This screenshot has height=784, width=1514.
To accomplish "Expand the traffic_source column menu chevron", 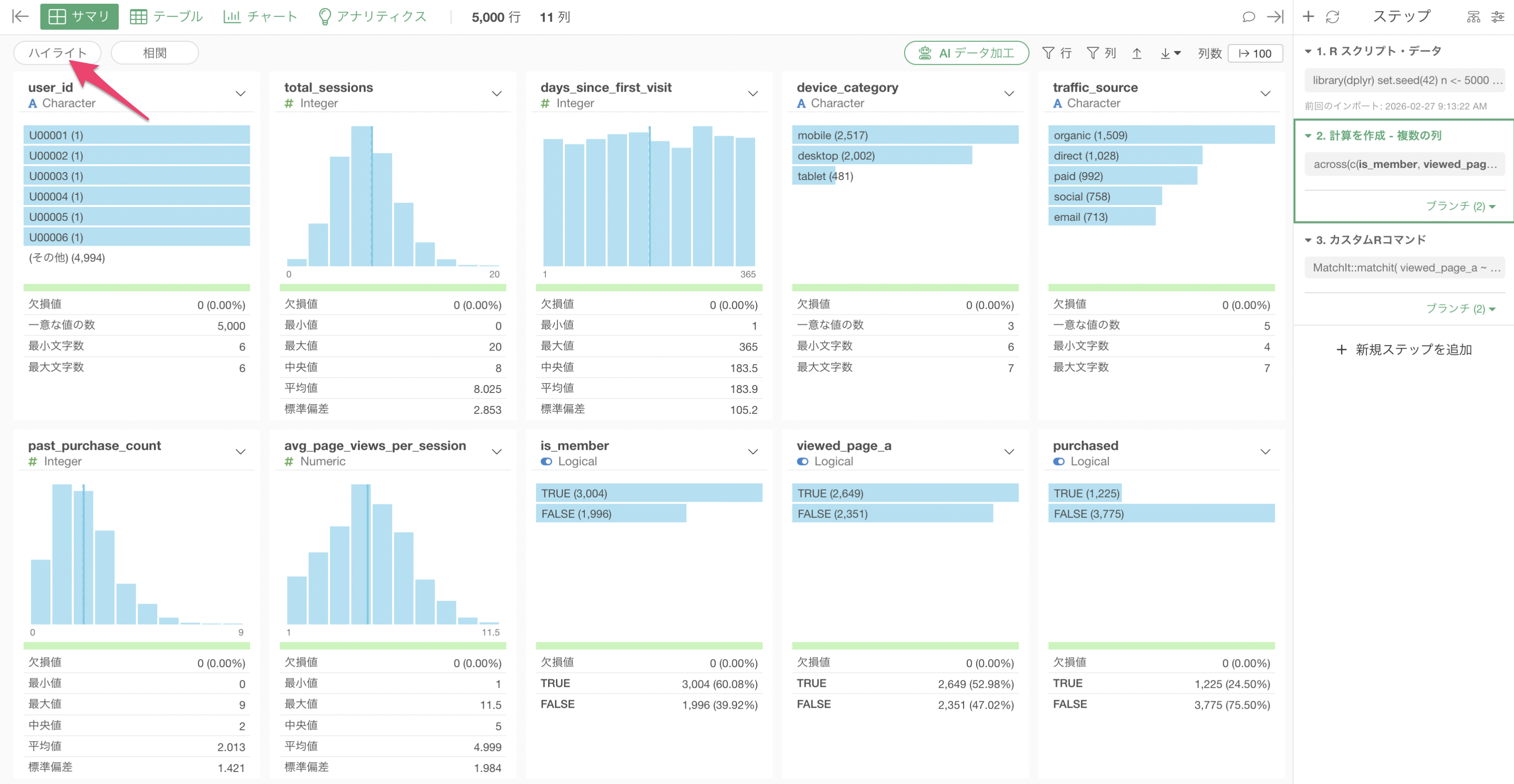I will tap(1265, 94).
